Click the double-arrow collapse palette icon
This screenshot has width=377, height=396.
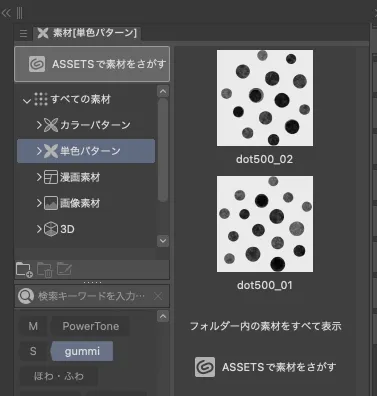pyautogui.click(x=6, y=13)
